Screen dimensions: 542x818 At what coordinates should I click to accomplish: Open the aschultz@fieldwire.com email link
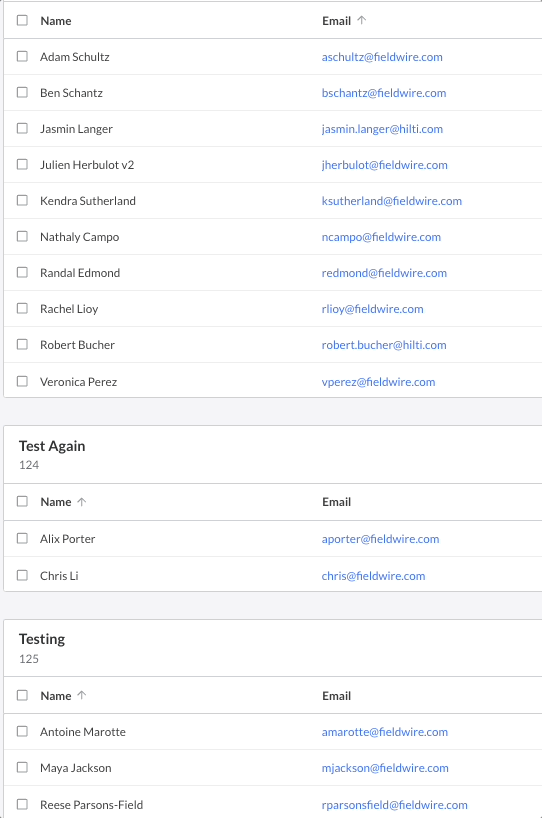[382, 57]
